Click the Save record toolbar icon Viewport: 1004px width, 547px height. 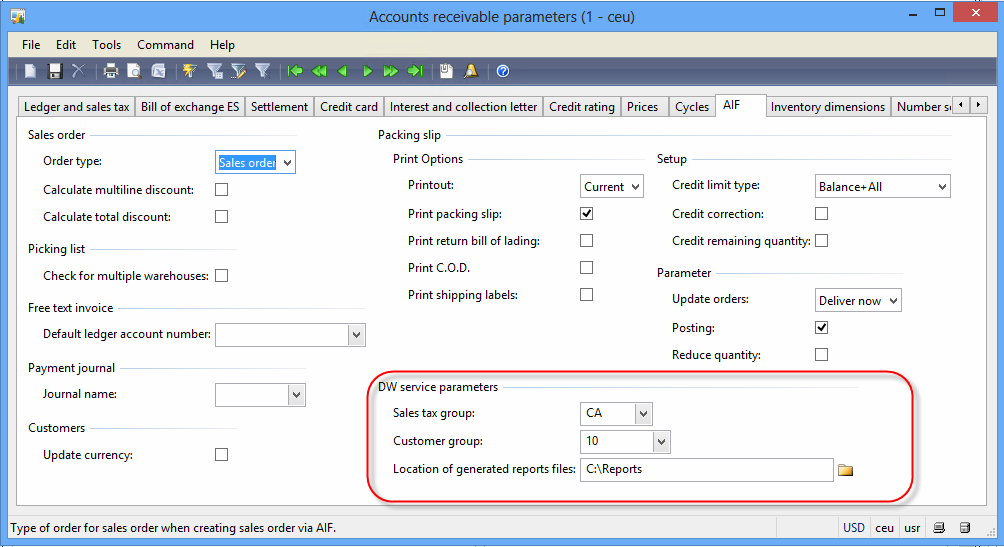click(x=55, y=71)
